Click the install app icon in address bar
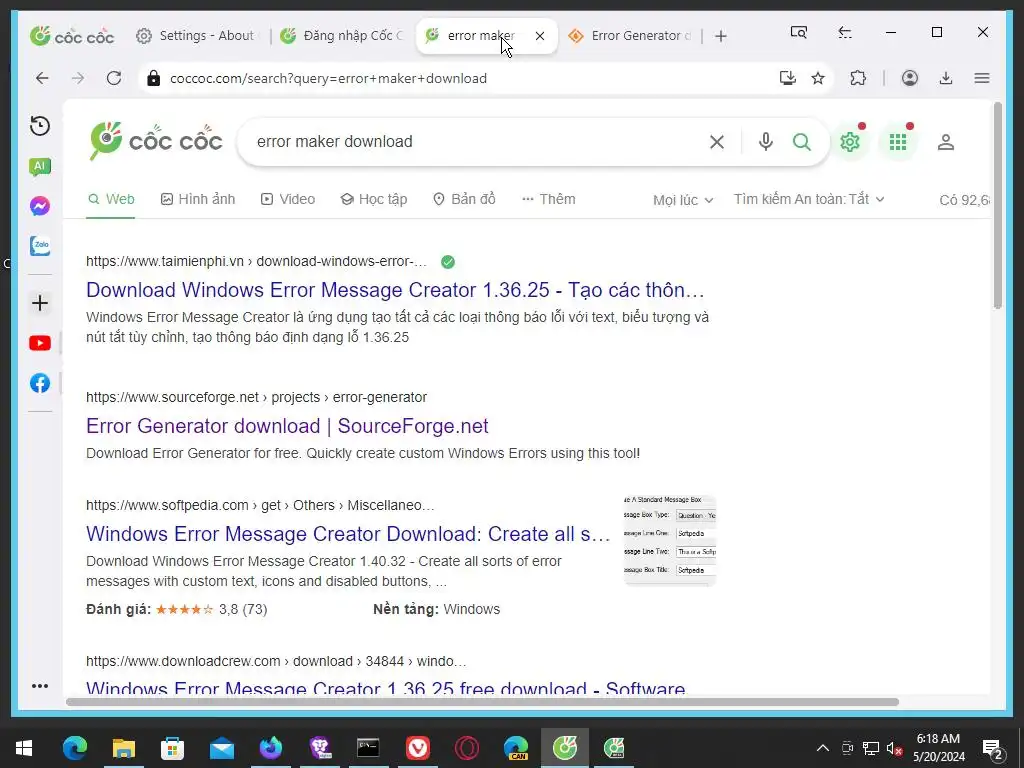This screenshot has height=768, width=1024. click(788, 78)
